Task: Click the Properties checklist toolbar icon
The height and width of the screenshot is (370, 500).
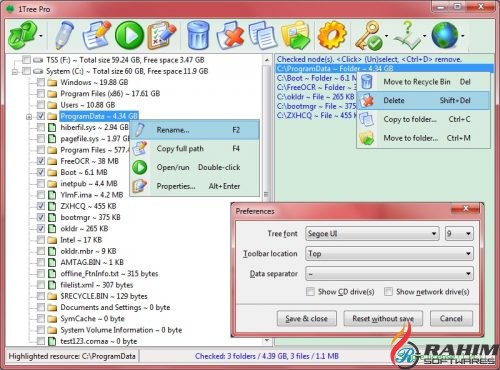Action: click(161, 35)
